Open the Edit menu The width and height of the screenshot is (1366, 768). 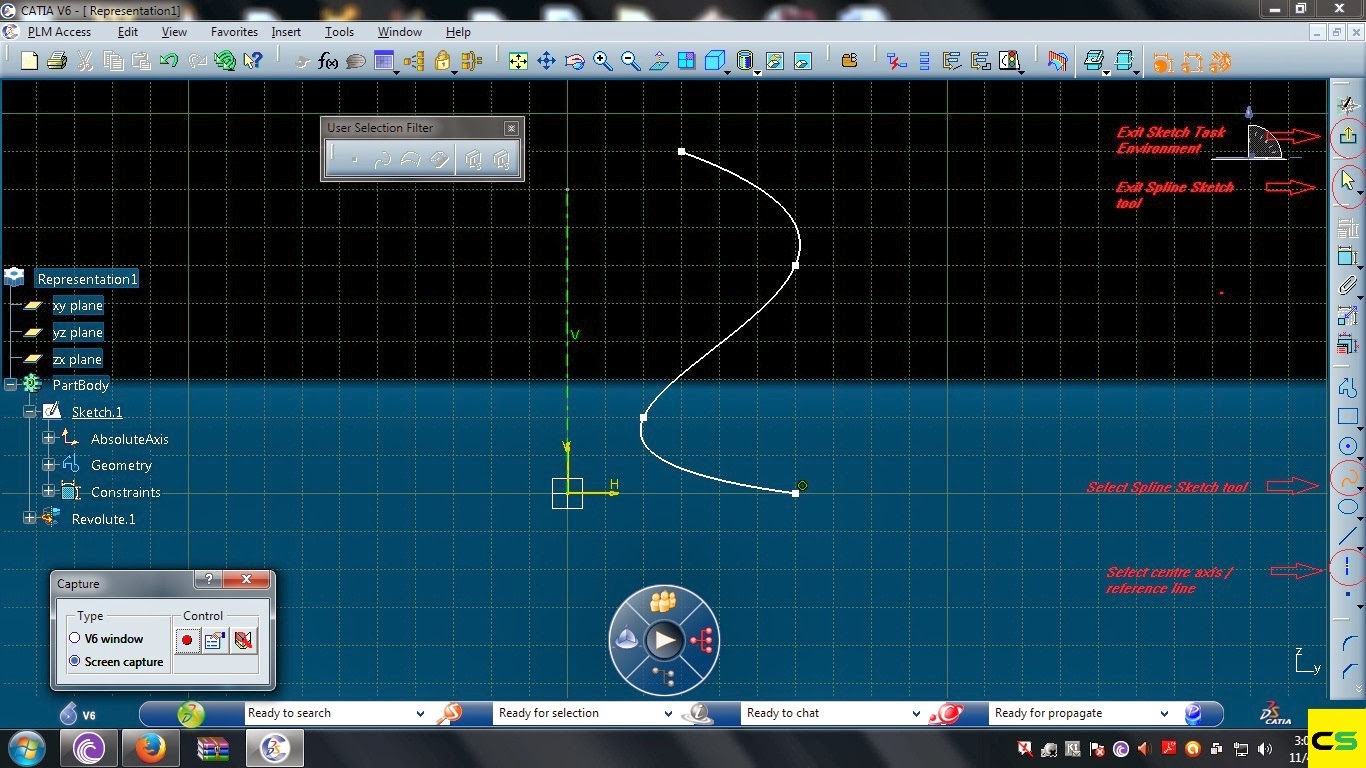point(128,32)
